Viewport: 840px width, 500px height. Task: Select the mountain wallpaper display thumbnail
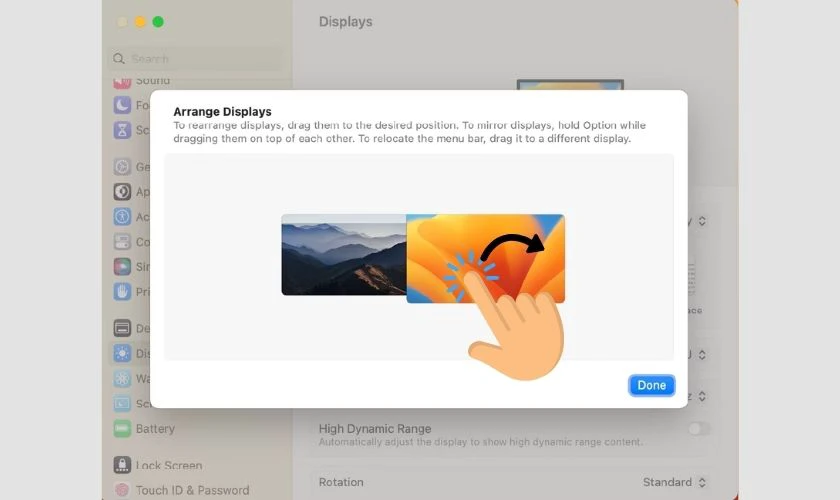pyautogui.click(x=343, y=254)
